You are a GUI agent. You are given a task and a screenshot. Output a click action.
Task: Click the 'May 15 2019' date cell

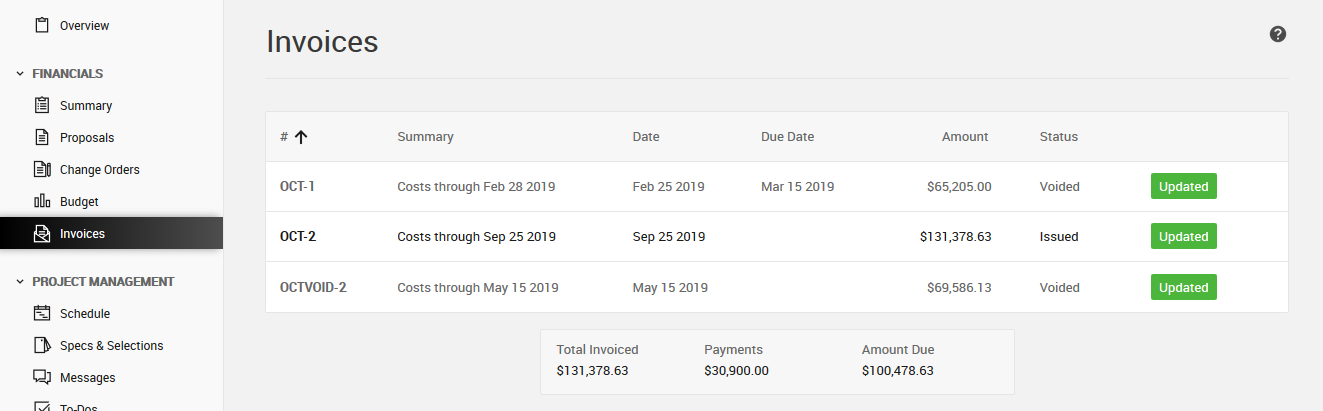click(671, 287)
